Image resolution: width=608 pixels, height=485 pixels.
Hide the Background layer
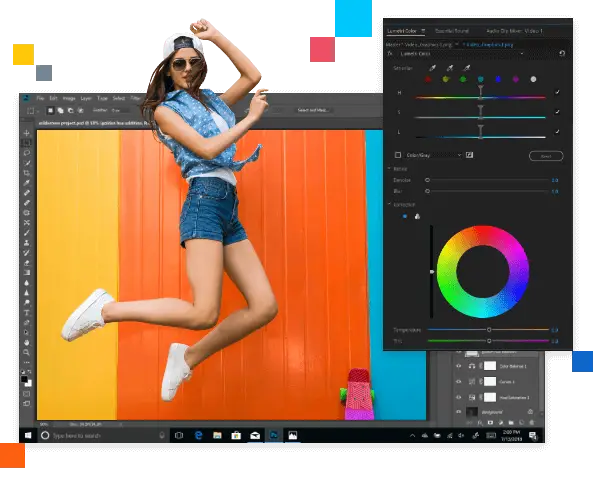[x=459, y=411]
